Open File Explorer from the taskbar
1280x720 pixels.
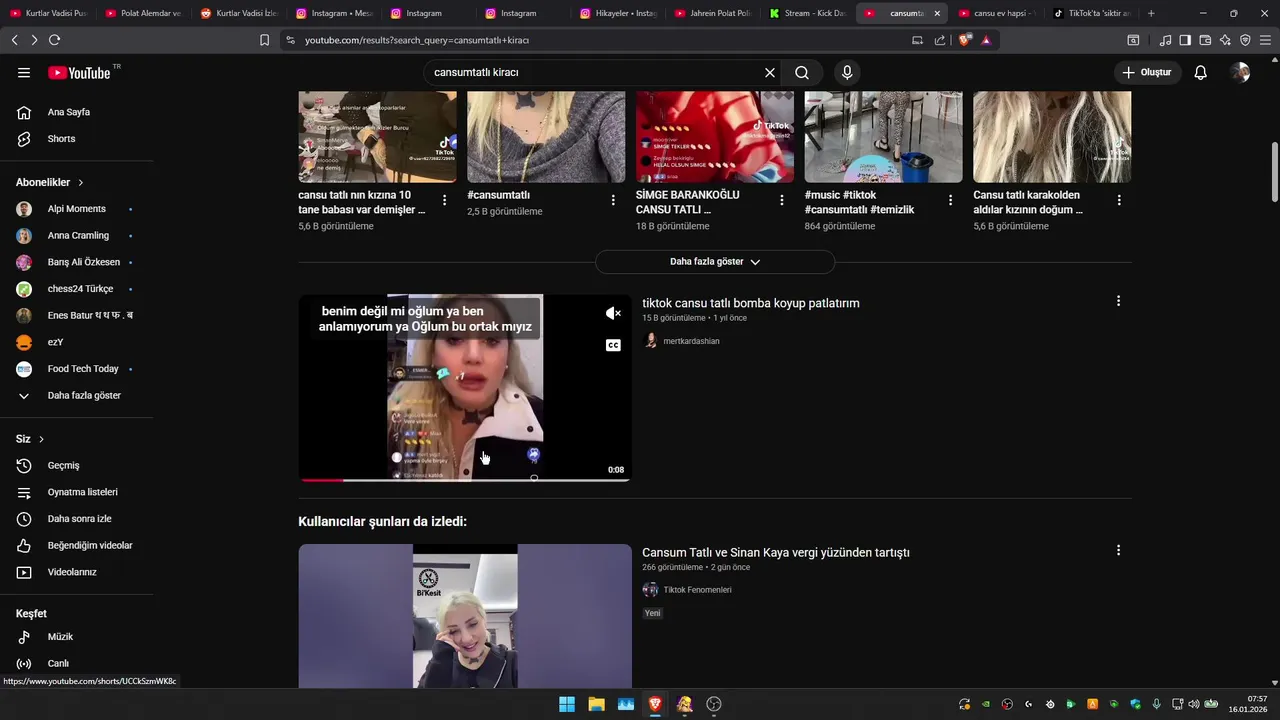[x=596, y=704]
